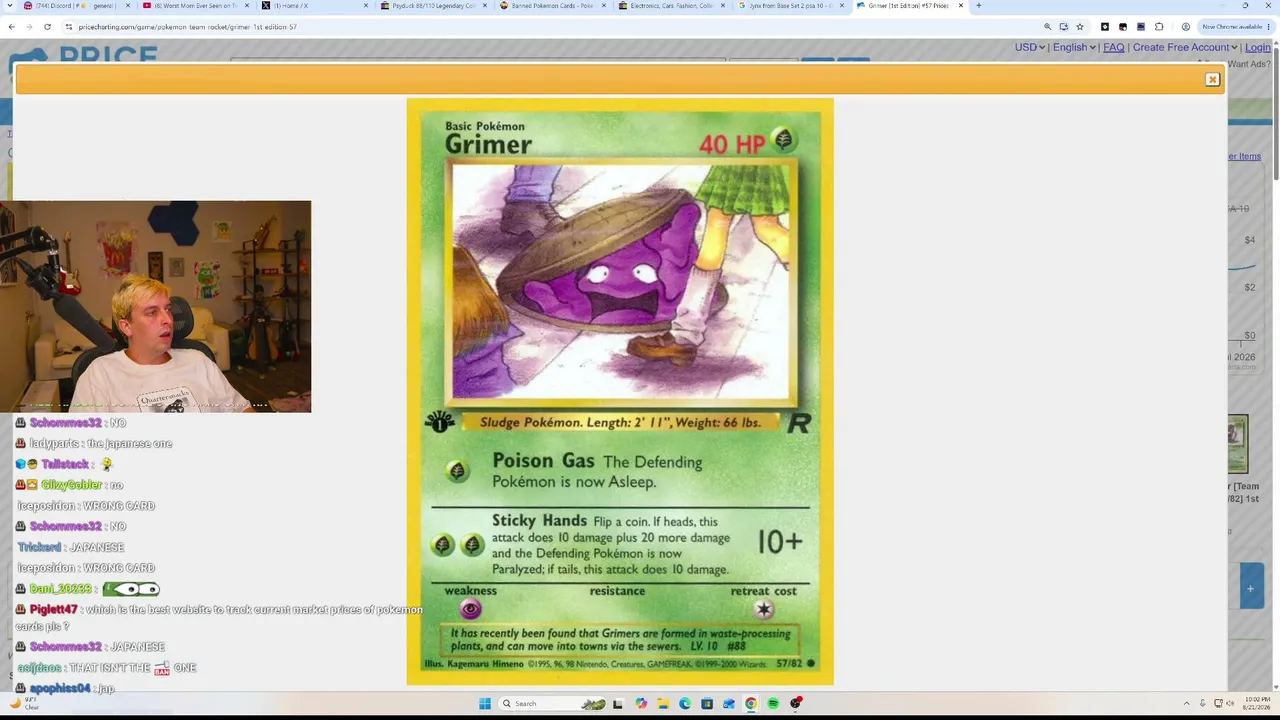Click the blue plus button on right edge
The image size is (1280, 720).
tap(1251, 588)
